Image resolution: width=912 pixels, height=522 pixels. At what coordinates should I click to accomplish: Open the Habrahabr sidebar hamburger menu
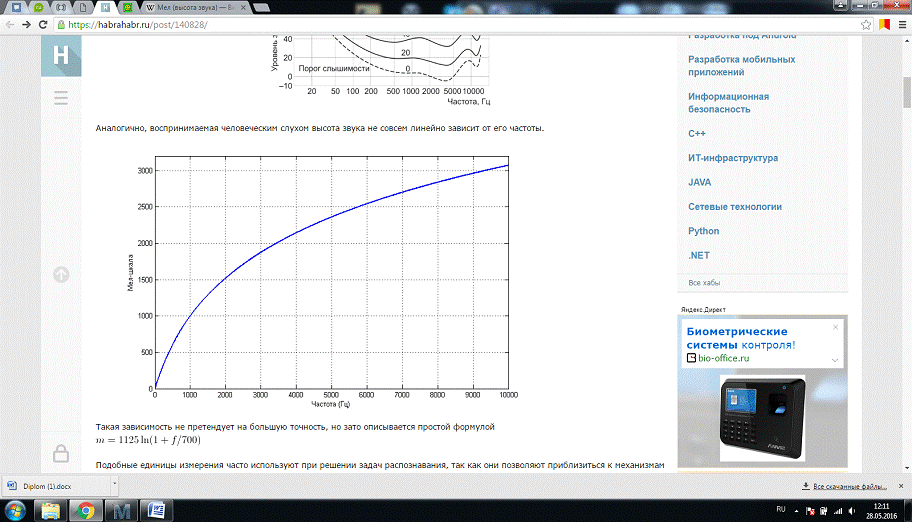[x=61, y=98]
